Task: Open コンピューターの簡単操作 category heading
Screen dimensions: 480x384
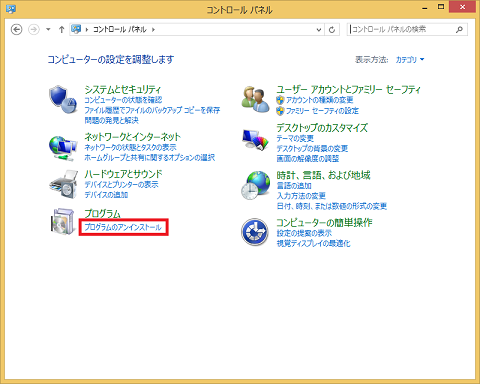Action: pos(324,222)
